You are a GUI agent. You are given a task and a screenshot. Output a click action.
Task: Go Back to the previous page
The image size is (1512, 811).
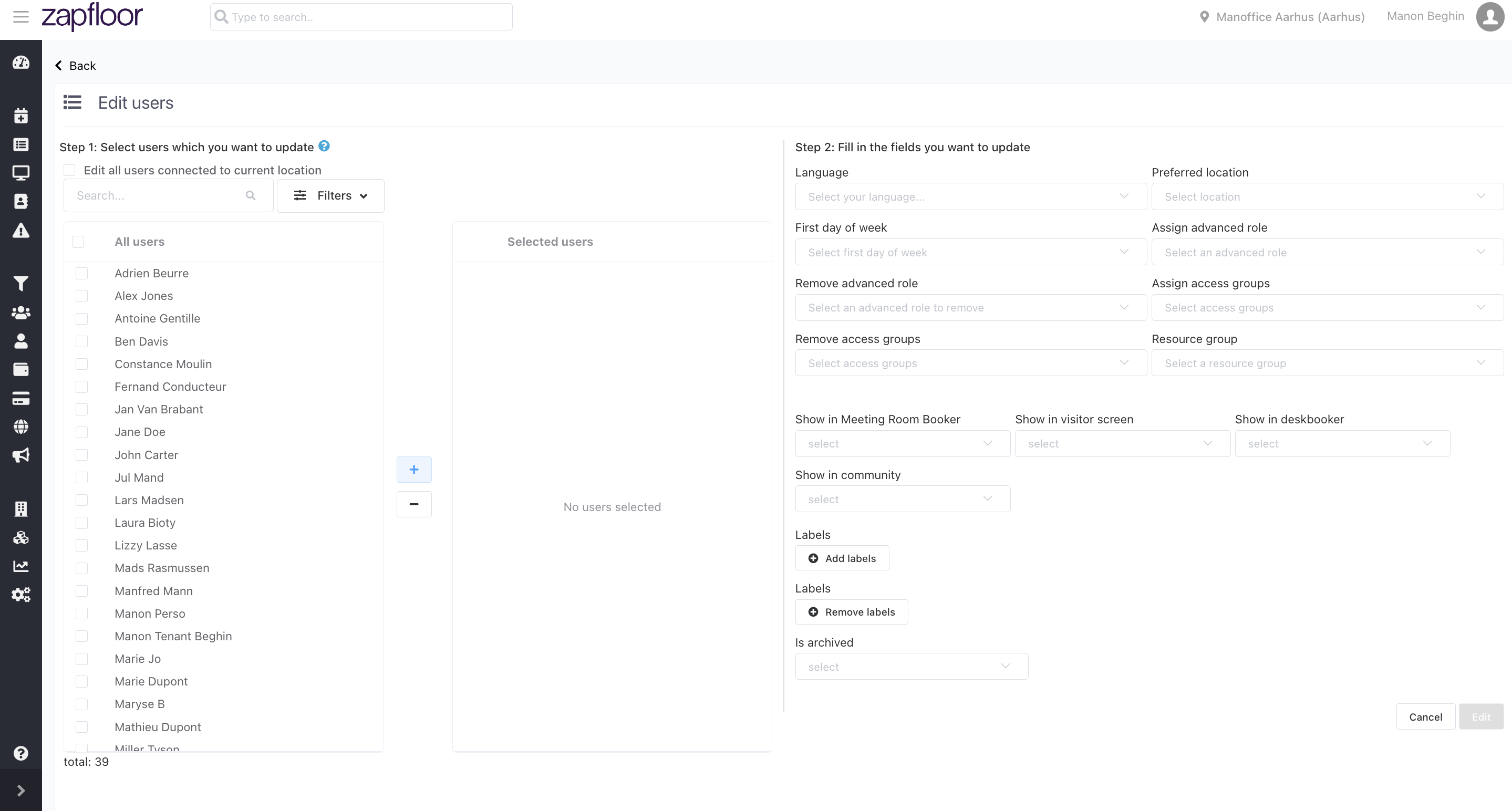click(75, 66)
